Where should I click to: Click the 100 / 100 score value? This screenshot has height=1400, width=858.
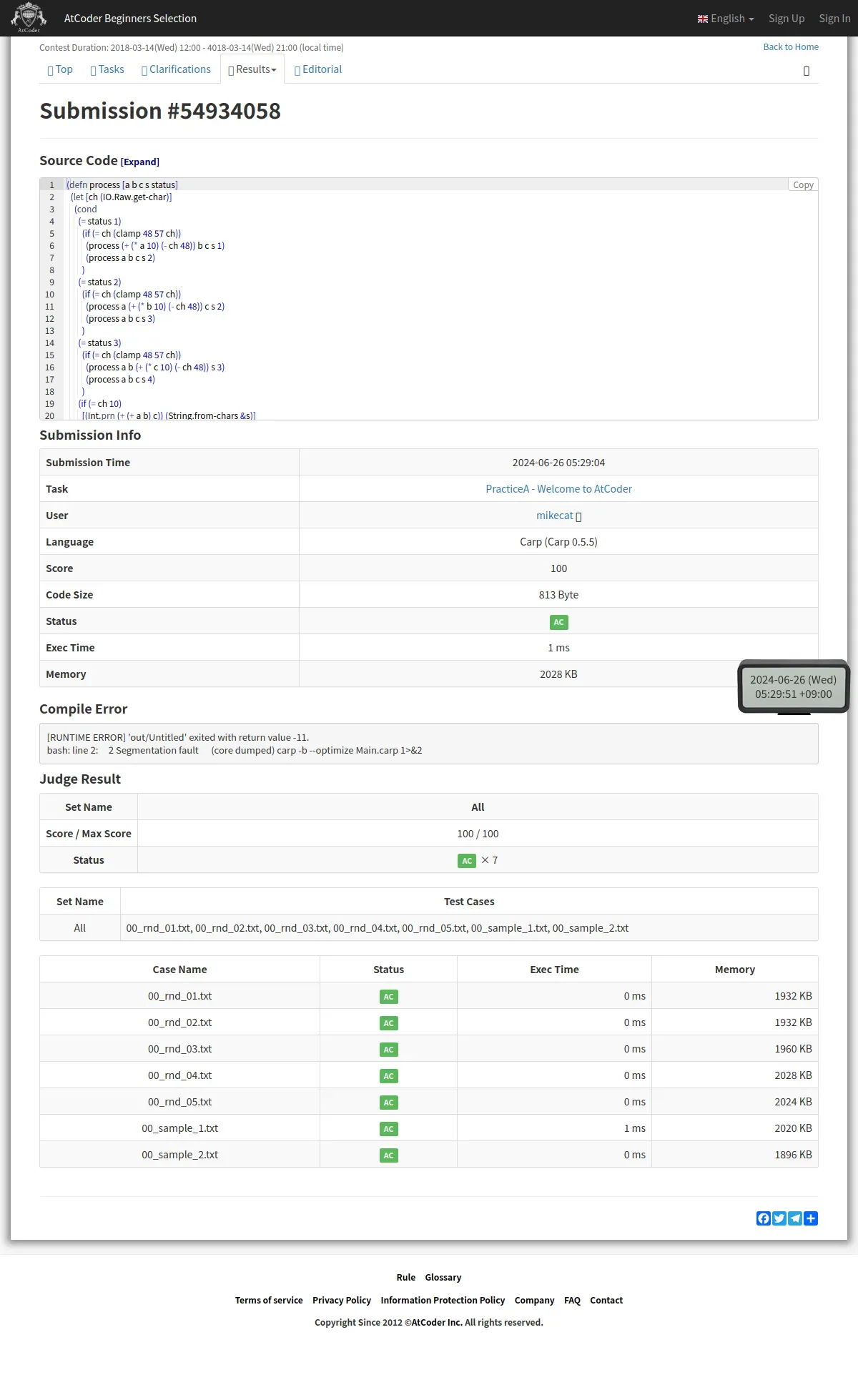click(478, 834)
